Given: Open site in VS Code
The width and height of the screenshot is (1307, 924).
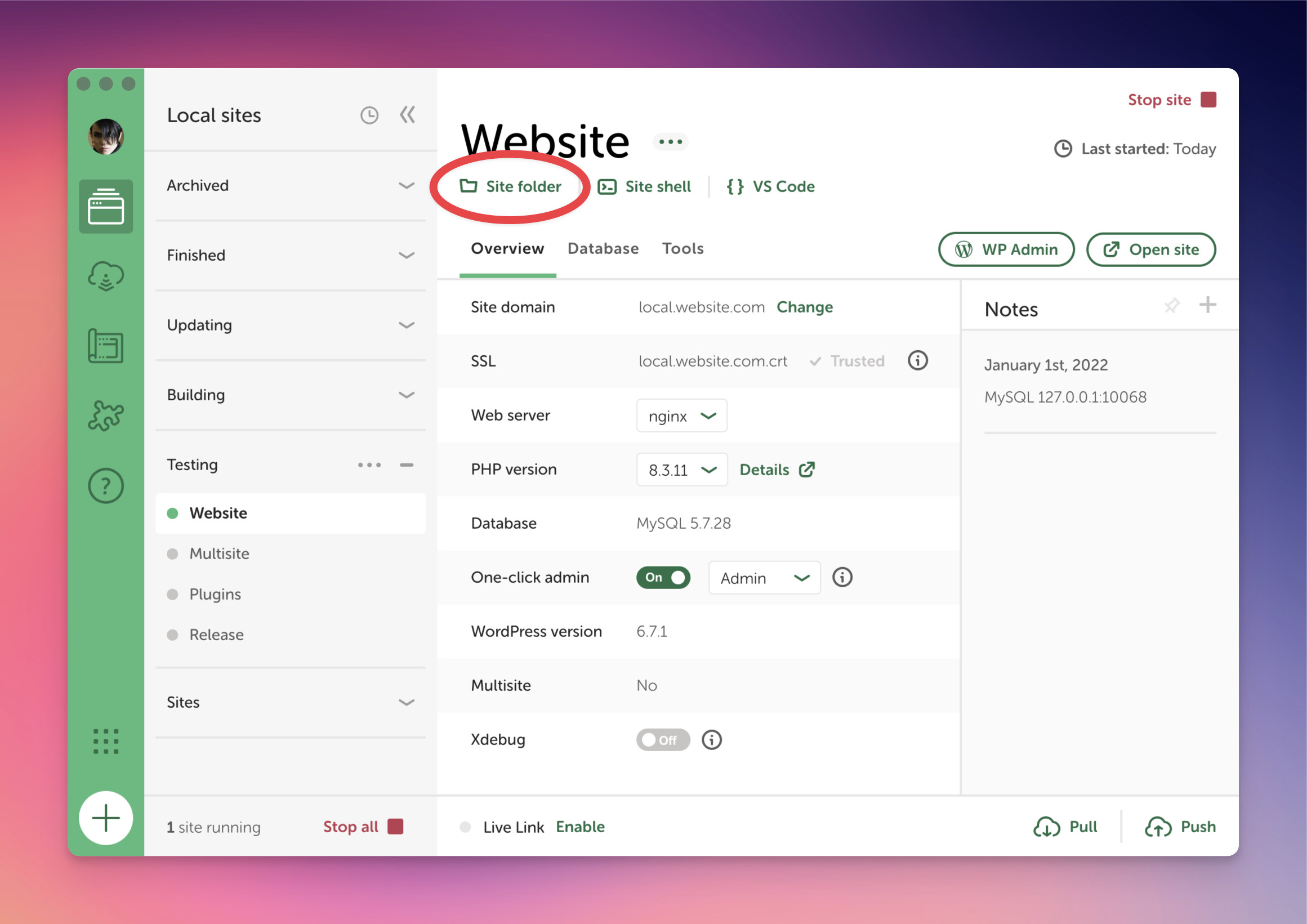Looking at the screenshot, I should click(771, 187).
